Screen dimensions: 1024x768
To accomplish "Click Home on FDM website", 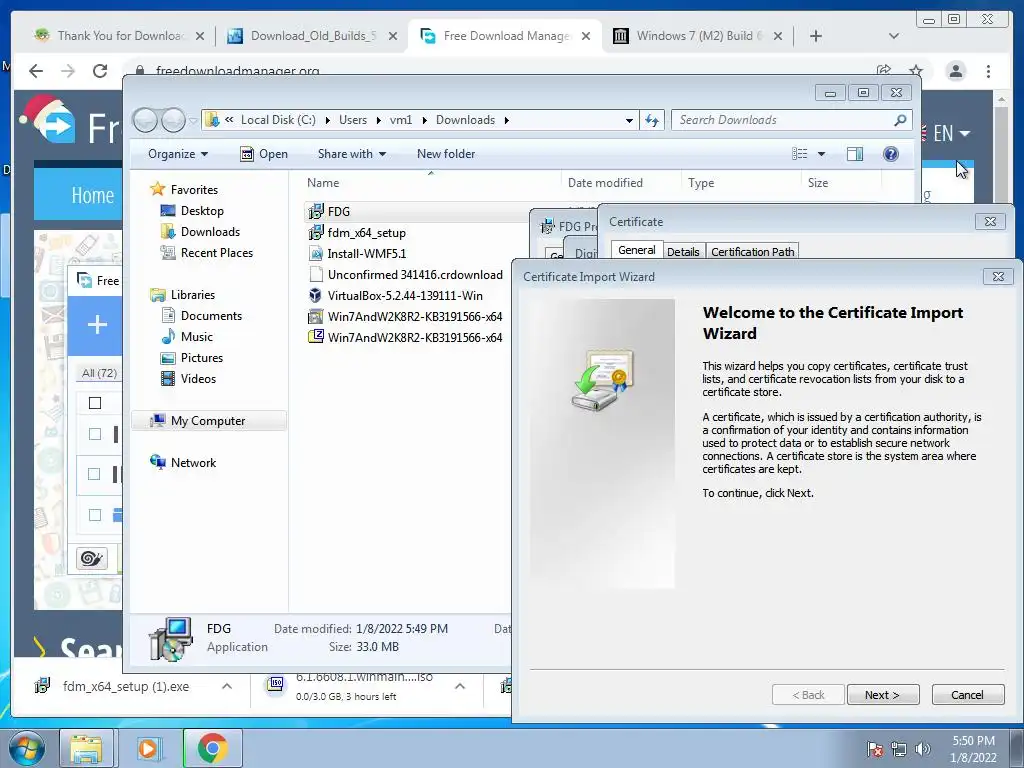I will pos(92,195).
